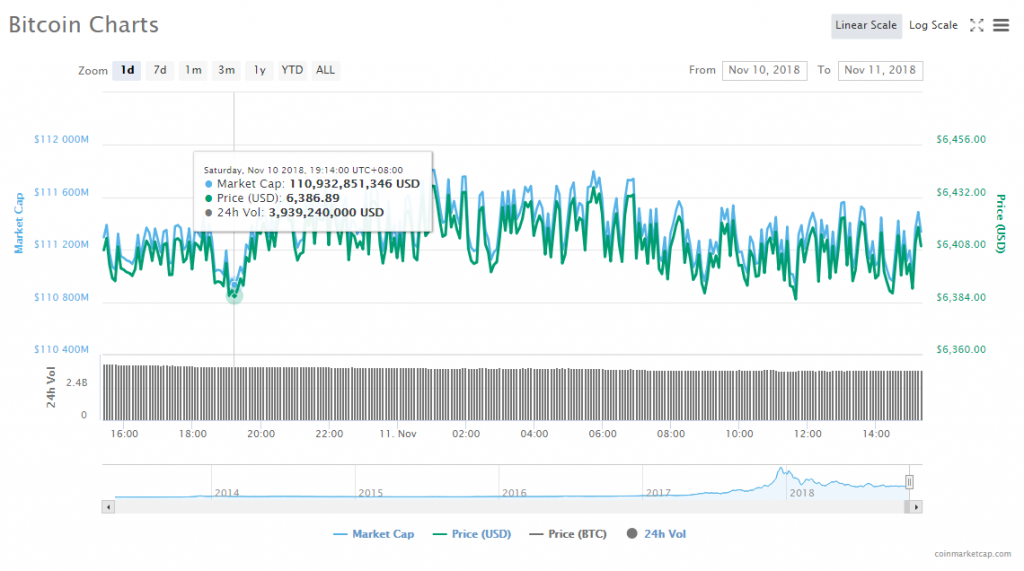This screenshot has height=571, width=1024.
Task: Set zoom to 3m
Action: tap(227, 70)
